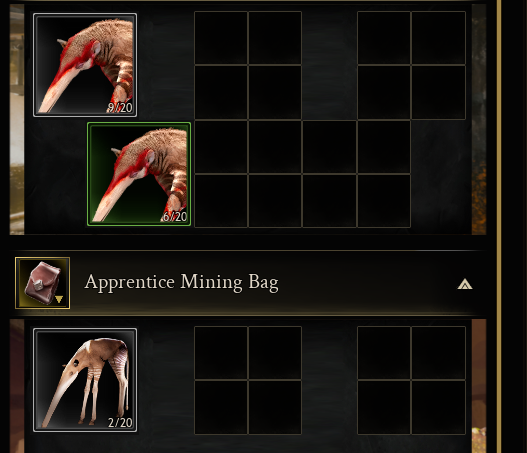This screenshot has width=527, height=453.
Task: Select empty slot below first Mining Bag slot
Action: 221,407
